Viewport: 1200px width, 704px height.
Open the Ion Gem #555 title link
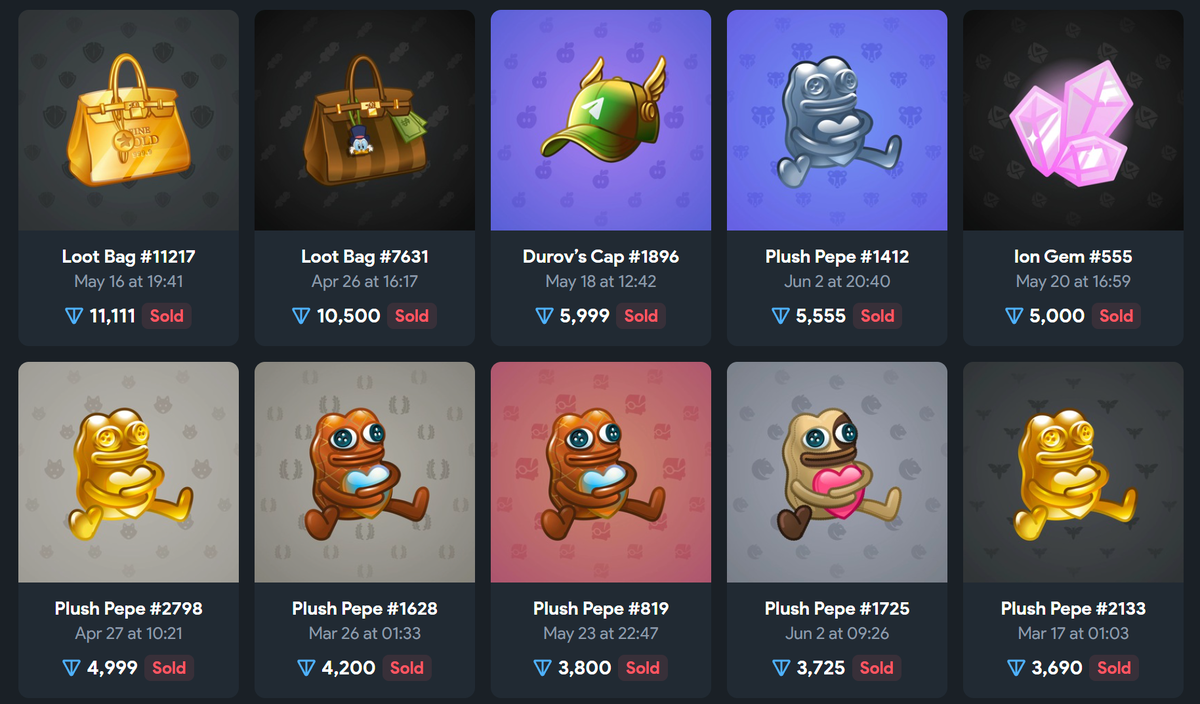[x=1073, y=257]
